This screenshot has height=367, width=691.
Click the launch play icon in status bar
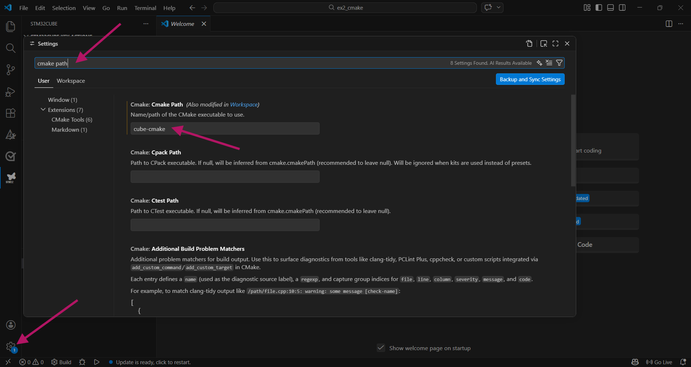point(97,362)
